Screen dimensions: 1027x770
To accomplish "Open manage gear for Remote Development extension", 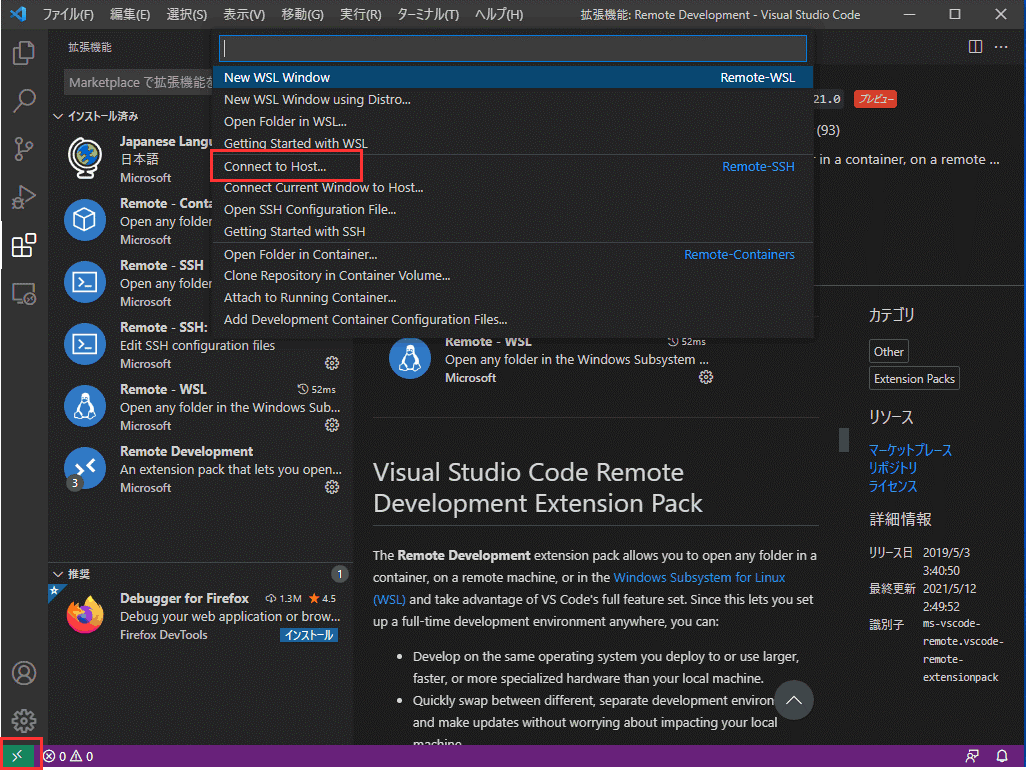I will (332, 487).
